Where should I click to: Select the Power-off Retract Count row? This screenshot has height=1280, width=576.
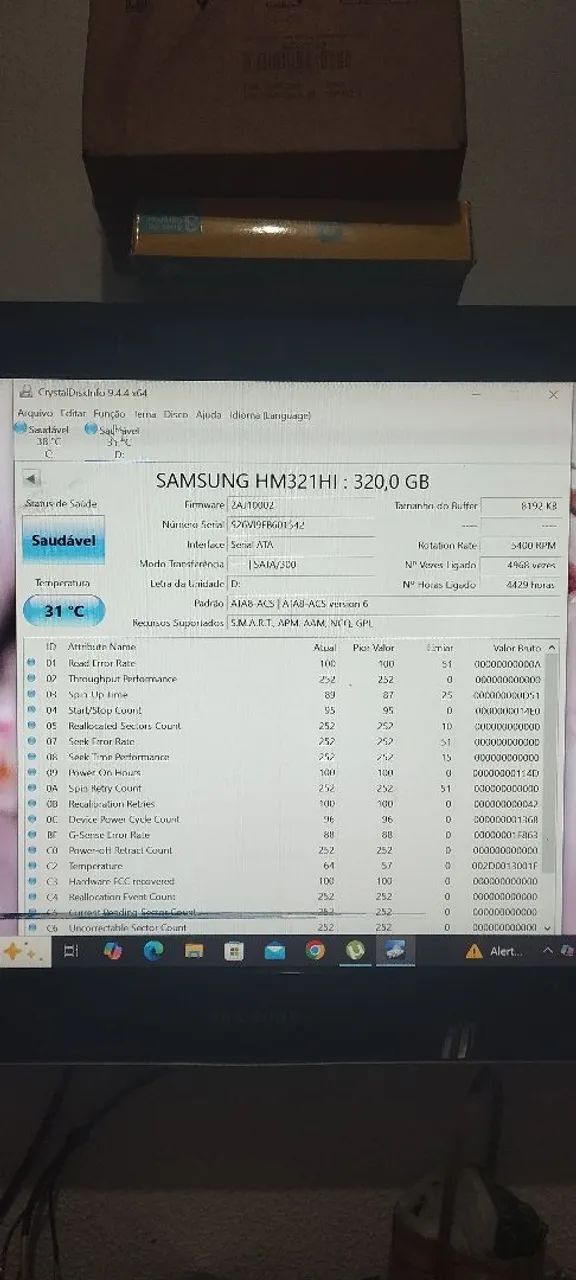click(x=285, y=850)
